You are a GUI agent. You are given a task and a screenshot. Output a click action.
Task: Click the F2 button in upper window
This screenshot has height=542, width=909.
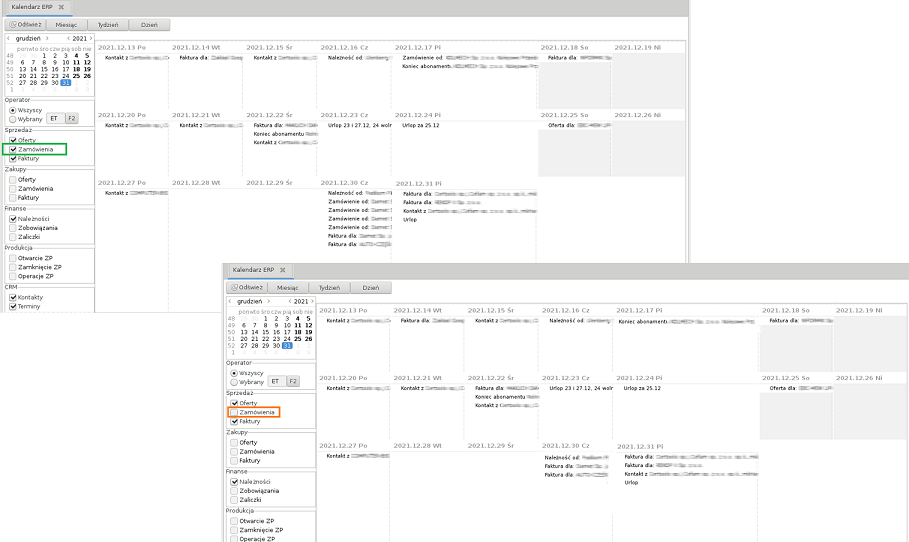click(x=71, y=118)
